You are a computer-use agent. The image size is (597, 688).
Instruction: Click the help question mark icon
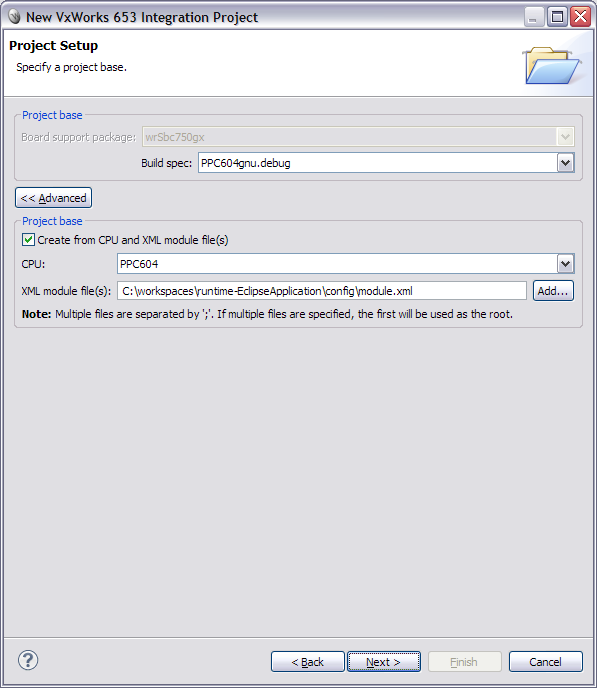tap(28, 660)
